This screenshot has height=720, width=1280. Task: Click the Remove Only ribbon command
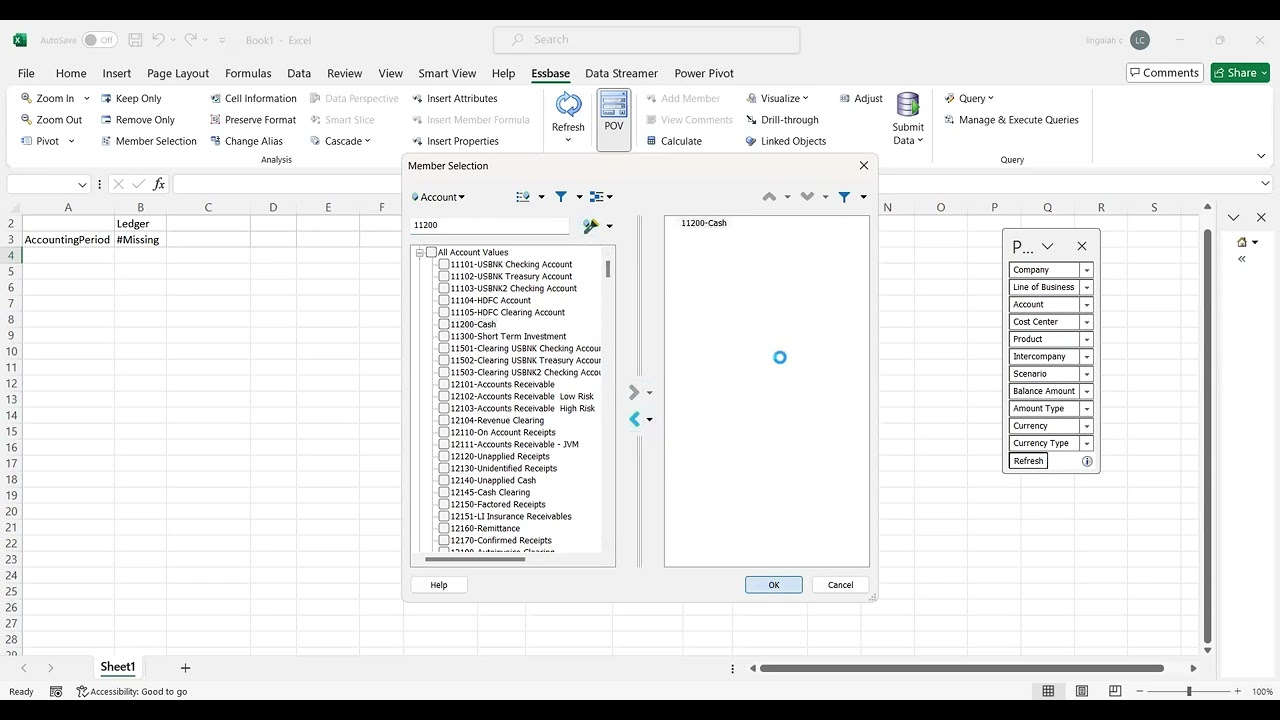click(x=137, y=119)
